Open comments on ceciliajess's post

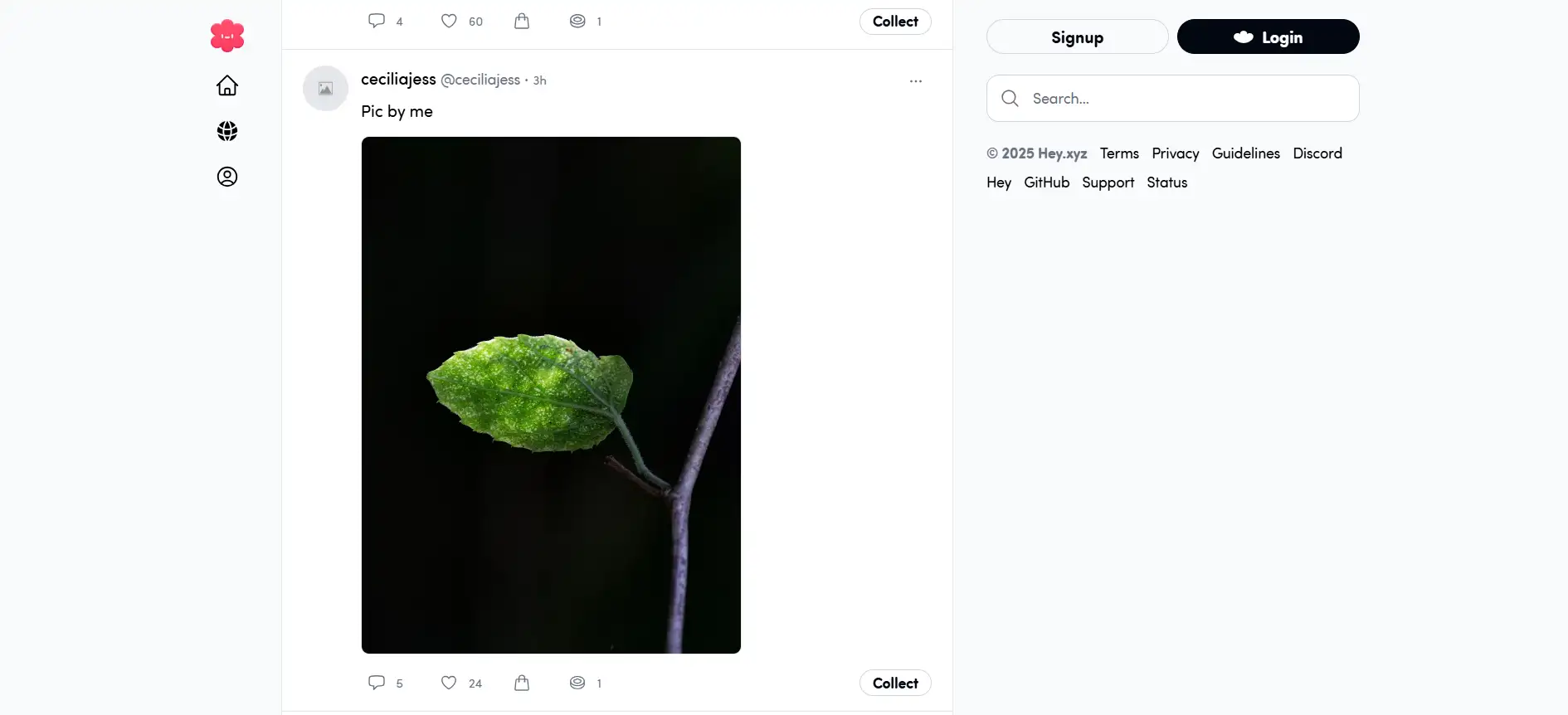[x=377, y=683]
